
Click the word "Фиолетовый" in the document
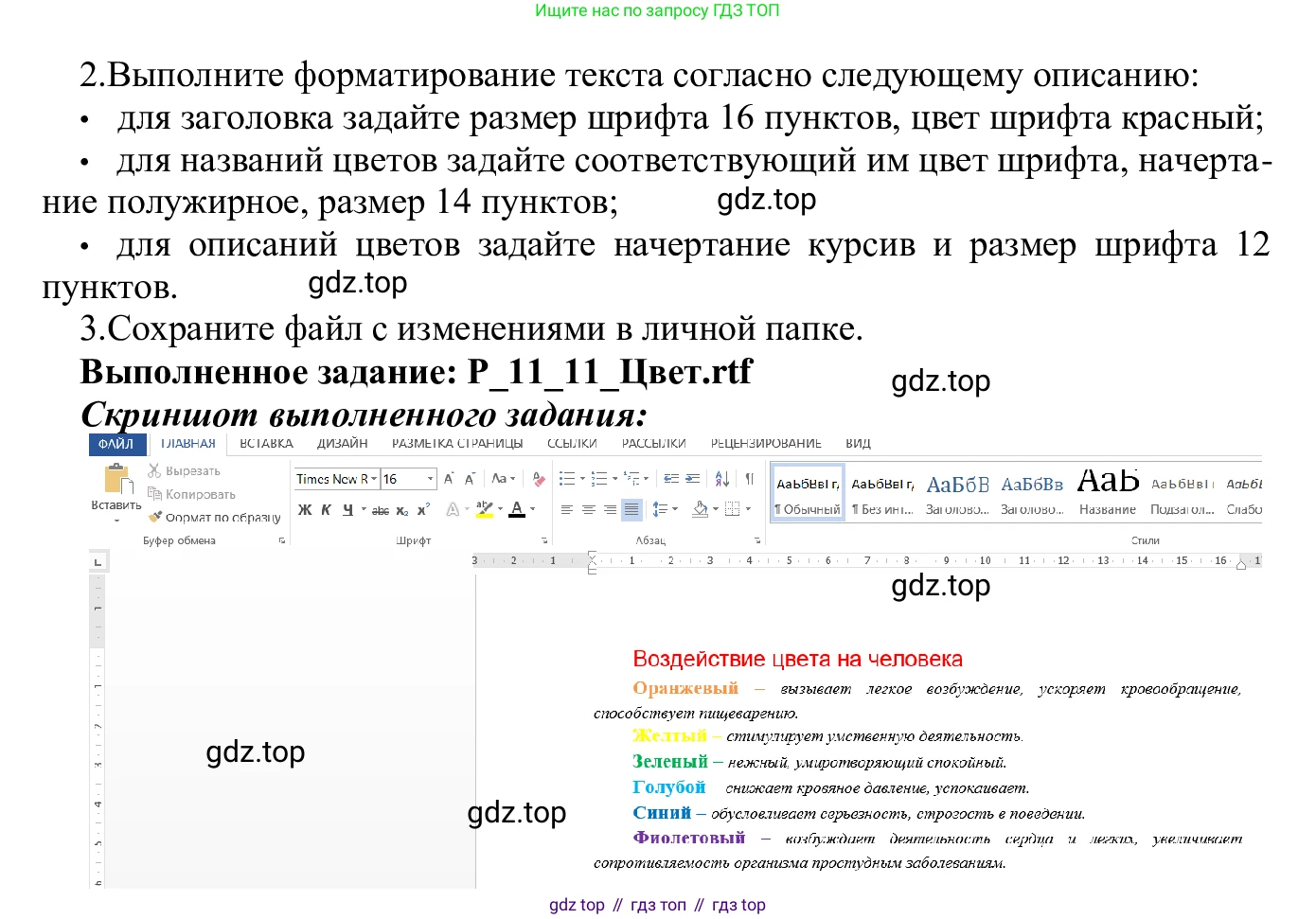coord(689,838)
